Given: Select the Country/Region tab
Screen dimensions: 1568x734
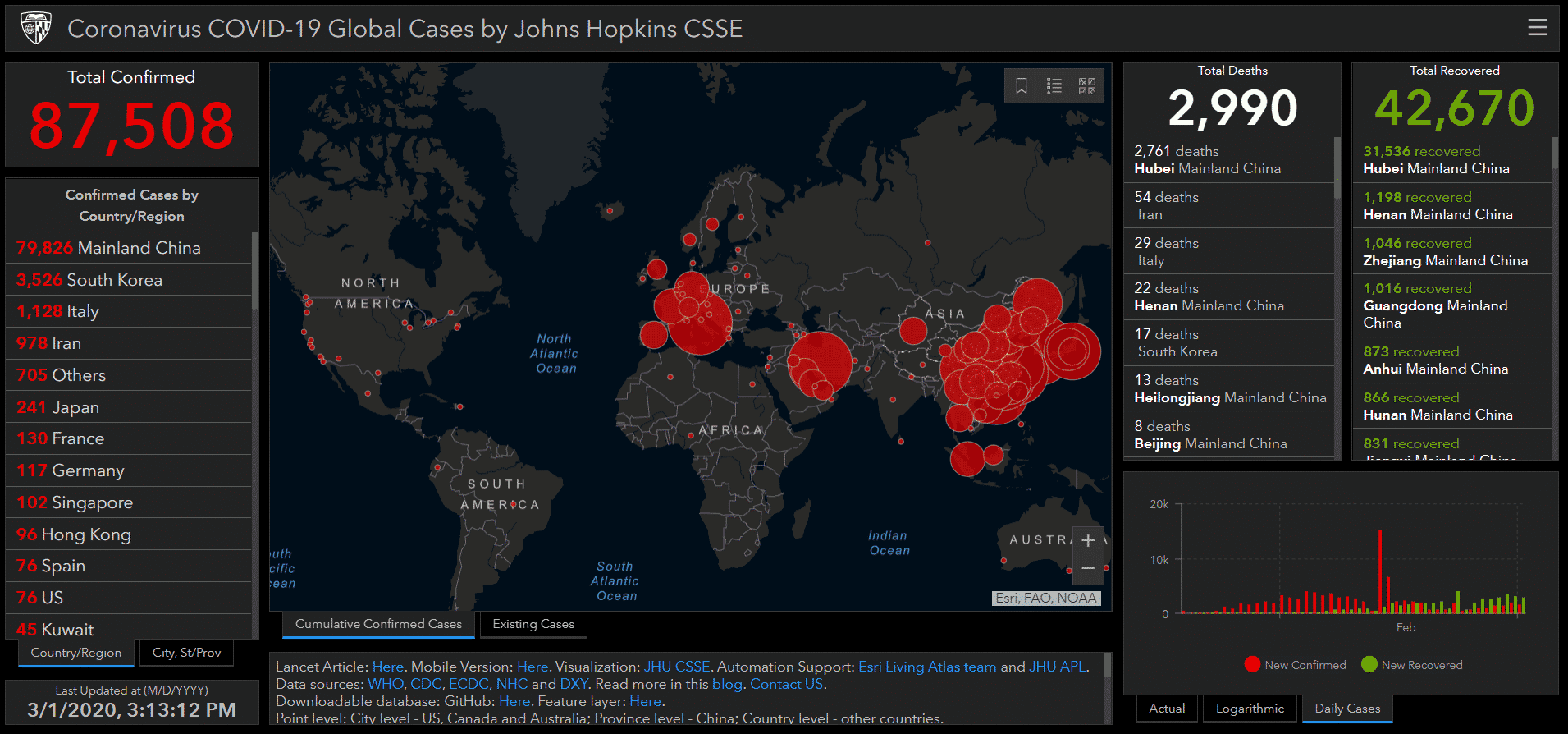Looking at the screenshot, I should (x=76, y=653).
